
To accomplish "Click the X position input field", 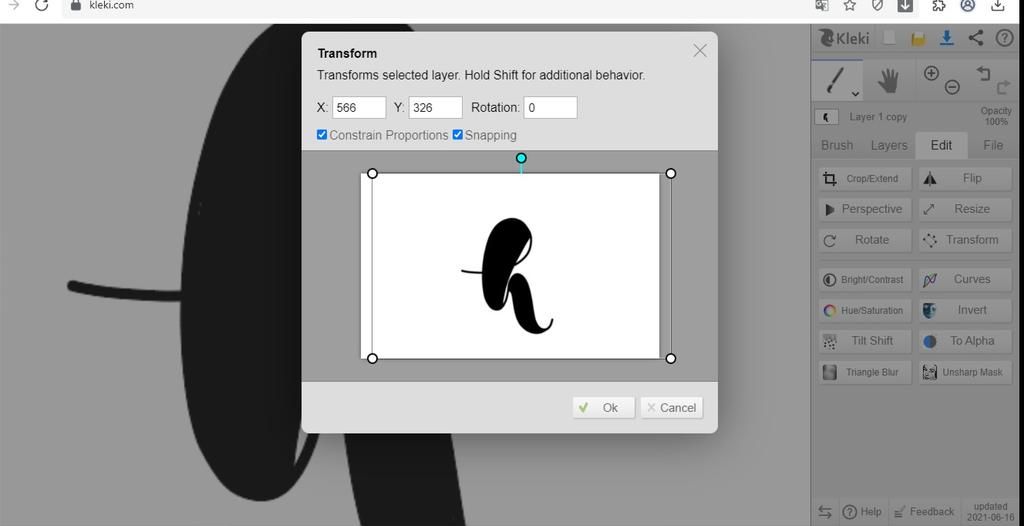I will point(359,108).
